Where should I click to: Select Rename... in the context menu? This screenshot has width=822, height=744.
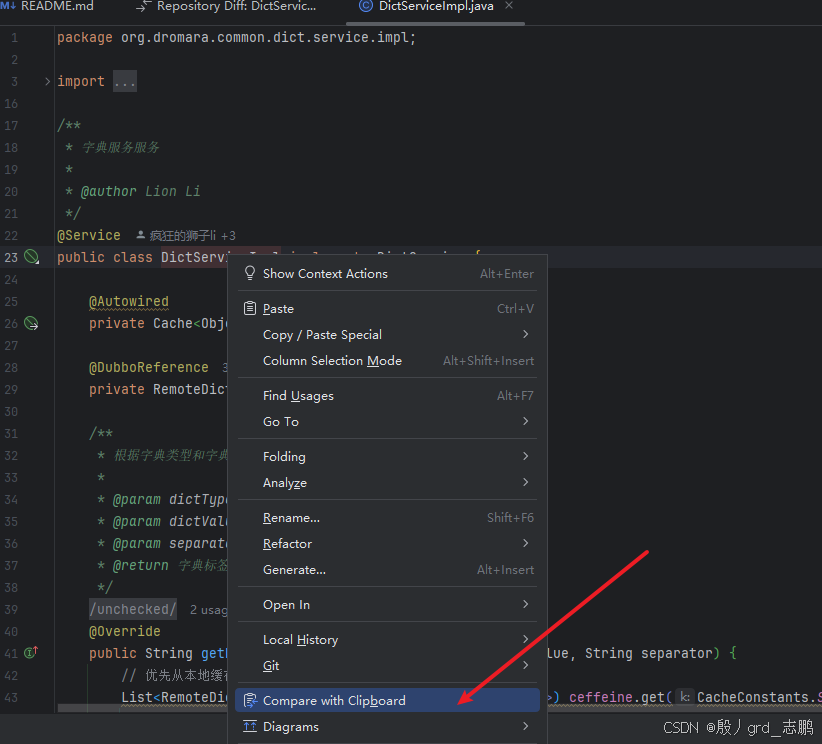[x=387, y=518]
